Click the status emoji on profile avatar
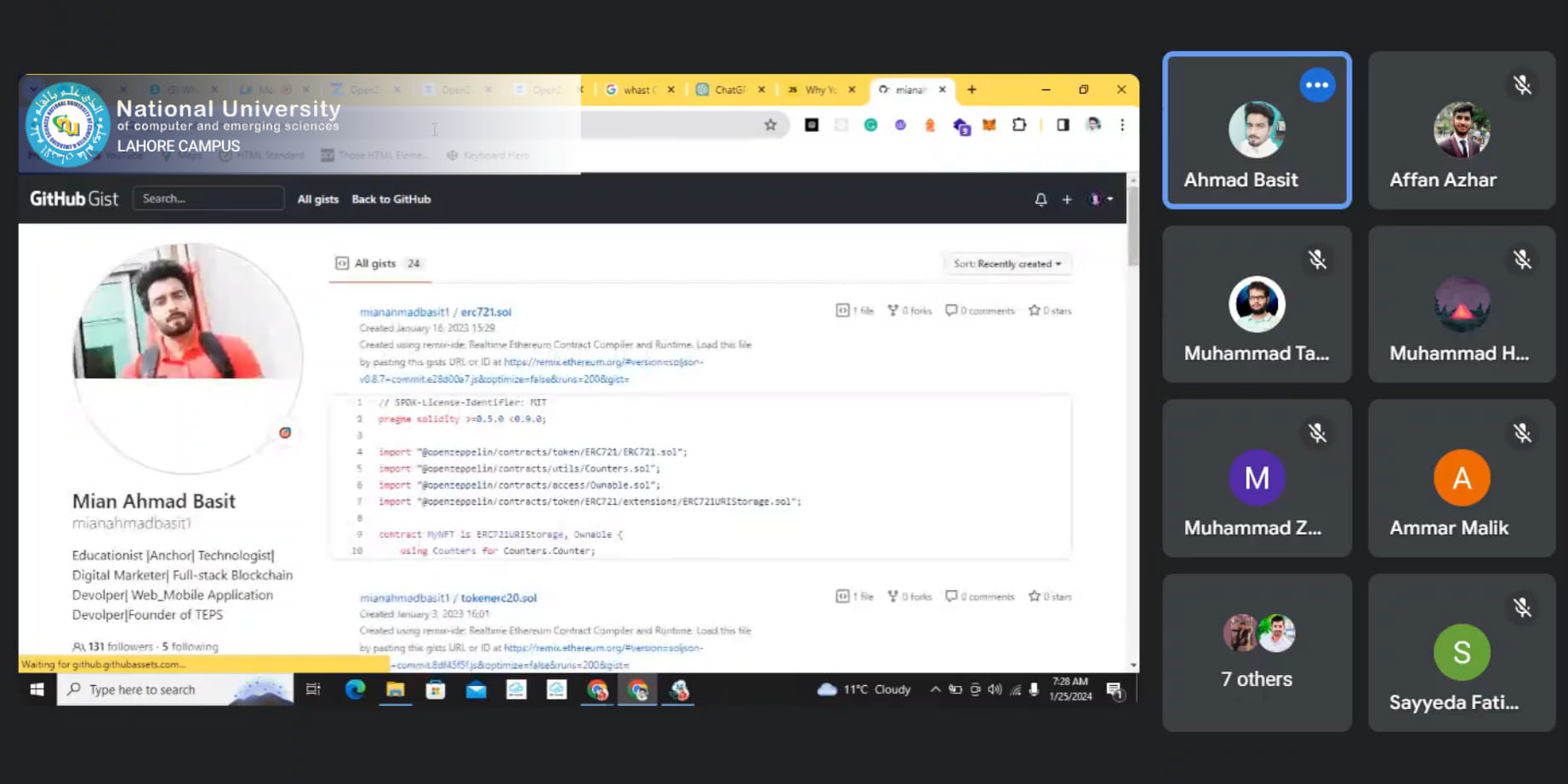1568x784 pixels. tap(285, 432)
